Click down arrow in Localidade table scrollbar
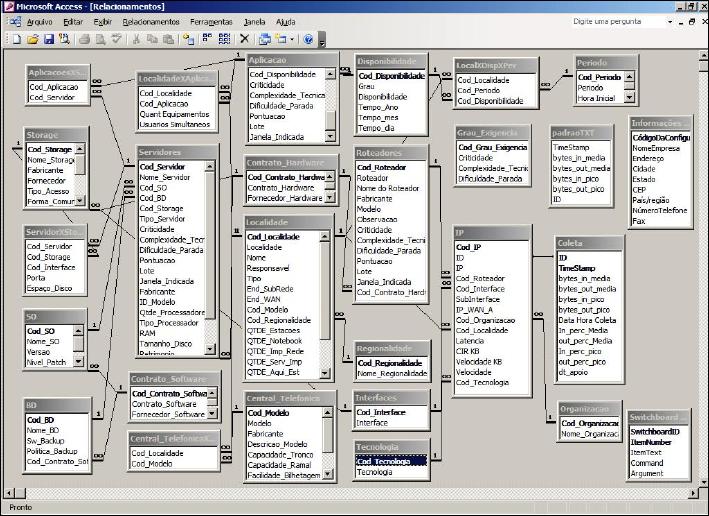 click(x=325, y=373)
